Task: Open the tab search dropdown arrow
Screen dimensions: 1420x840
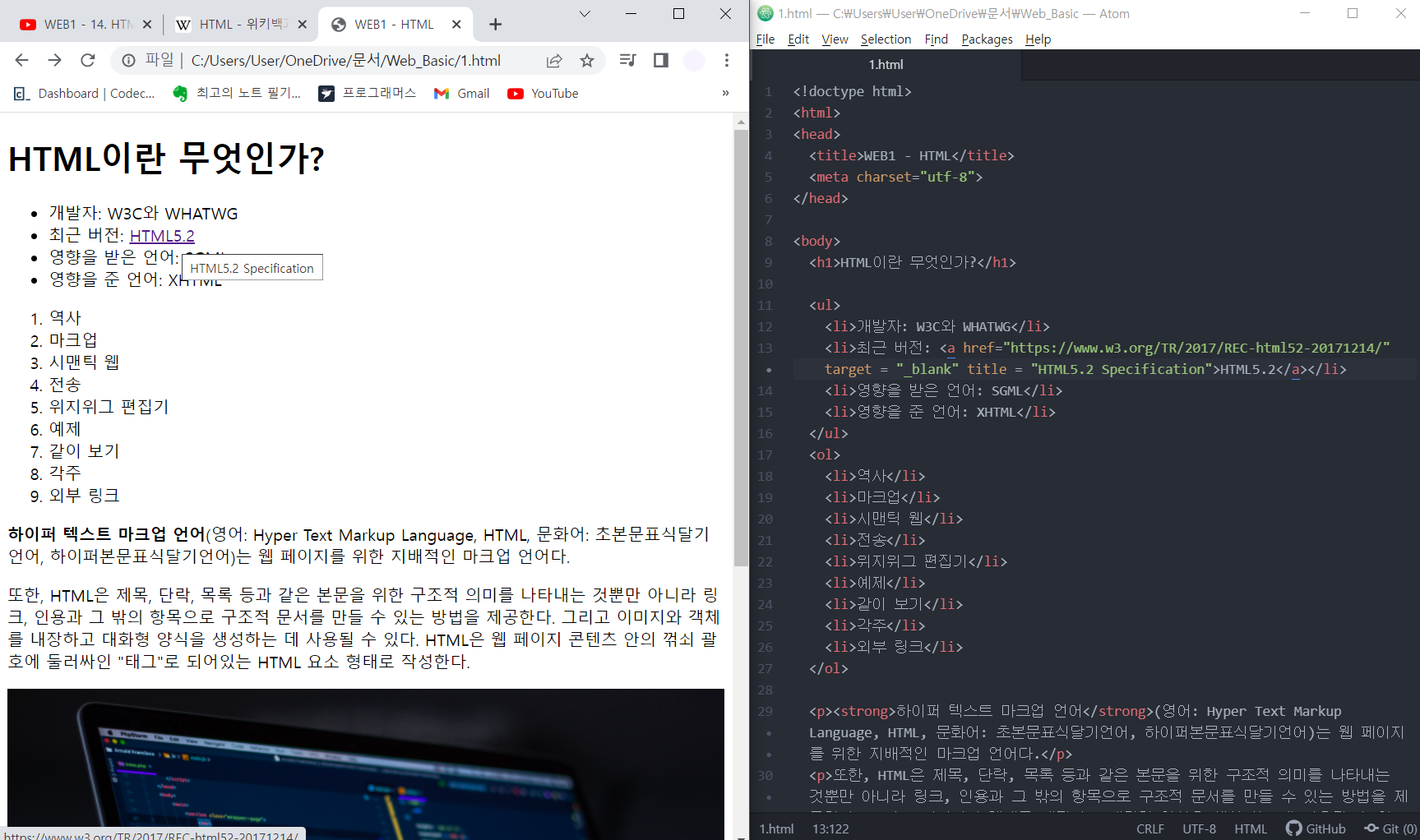Action: click(x=585, y=14)
